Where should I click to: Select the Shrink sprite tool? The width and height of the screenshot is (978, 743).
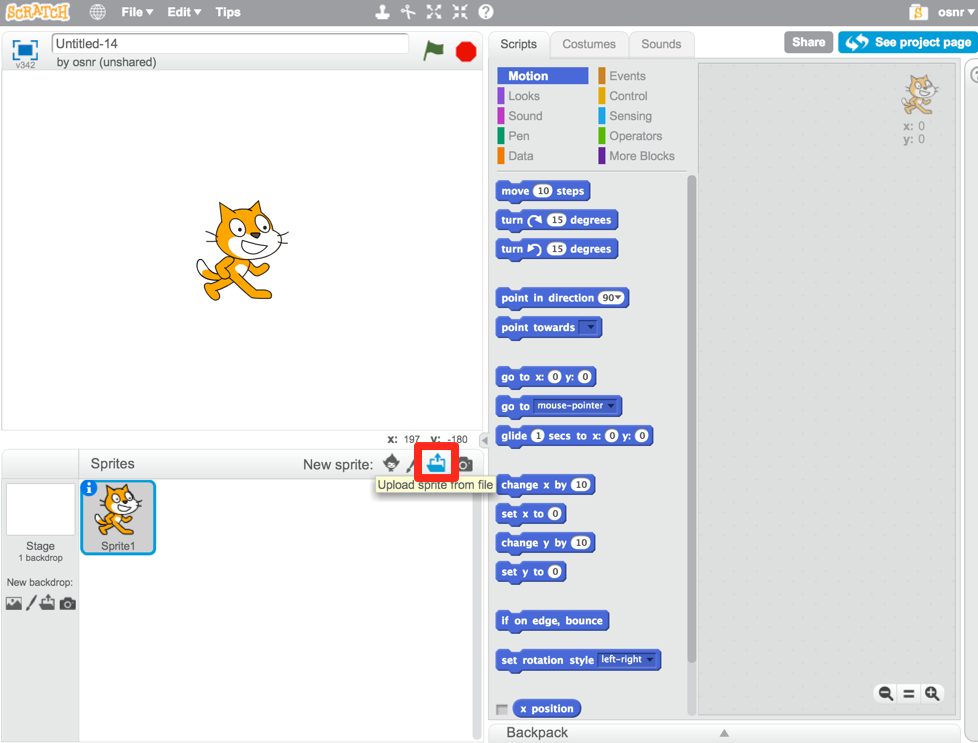coord(460,12)
